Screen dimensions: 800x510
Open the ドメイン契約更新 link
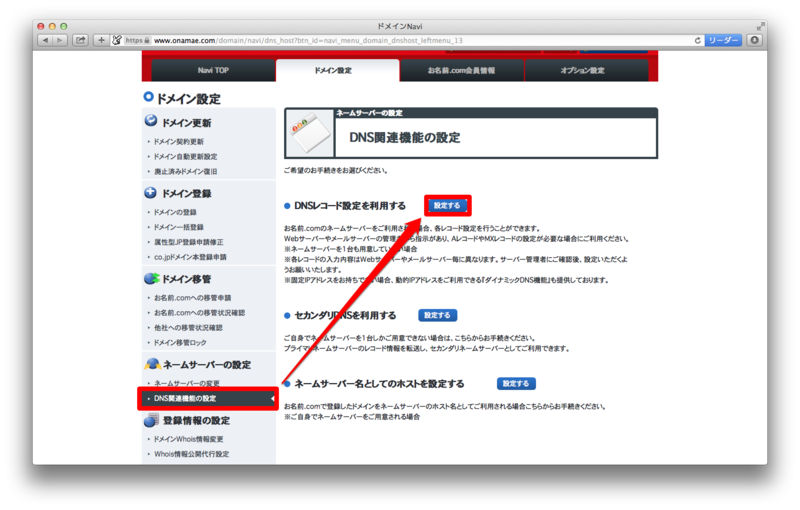click(x=179, y=142)
